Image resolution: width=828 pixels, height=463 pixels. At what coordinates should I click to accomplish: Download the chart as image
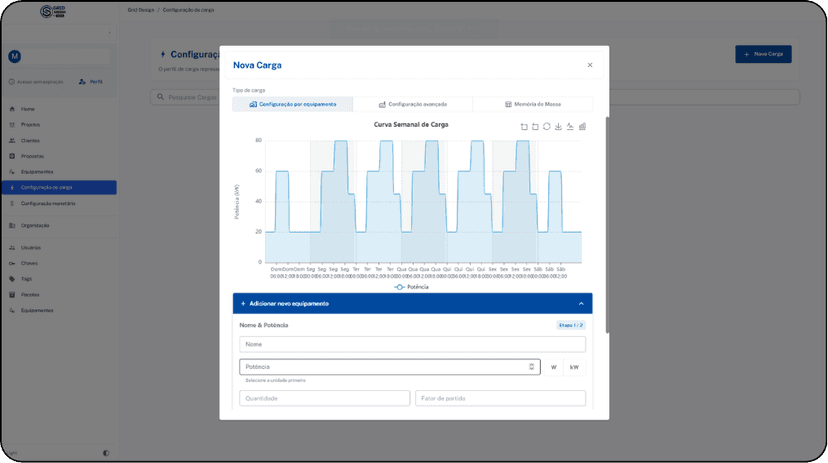pos(558,127)
